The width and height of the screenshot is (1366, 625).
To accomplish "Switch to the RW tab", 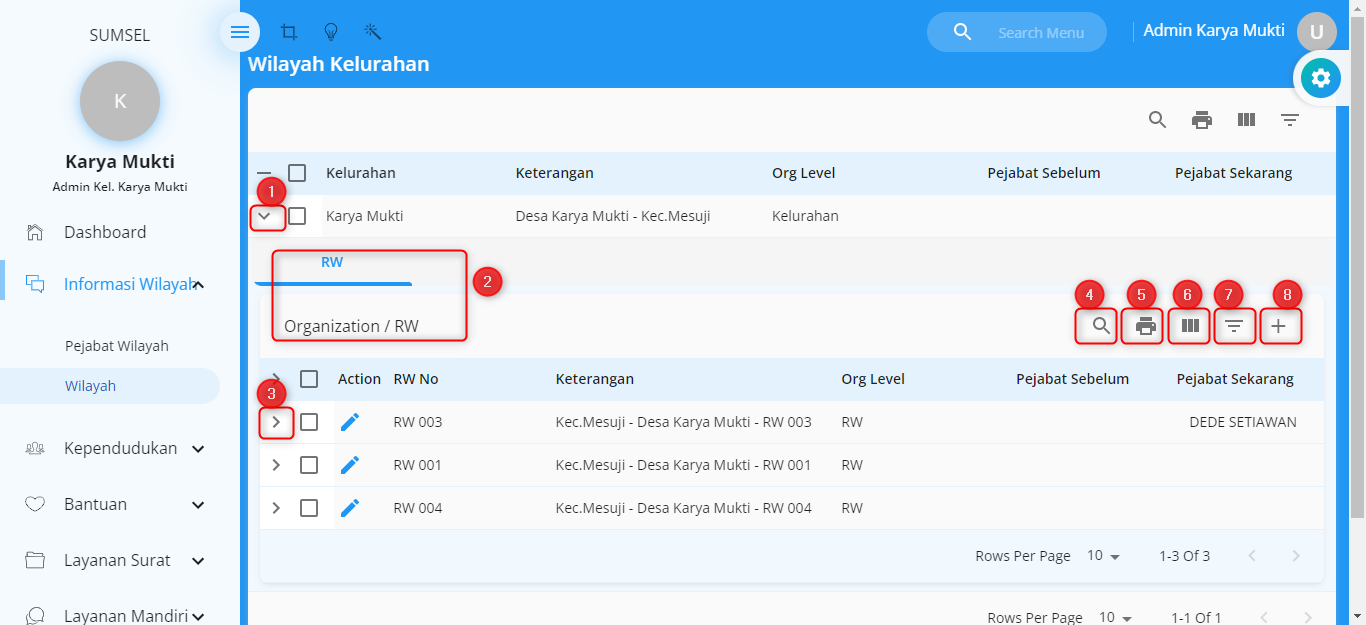I will click(332, 263).
